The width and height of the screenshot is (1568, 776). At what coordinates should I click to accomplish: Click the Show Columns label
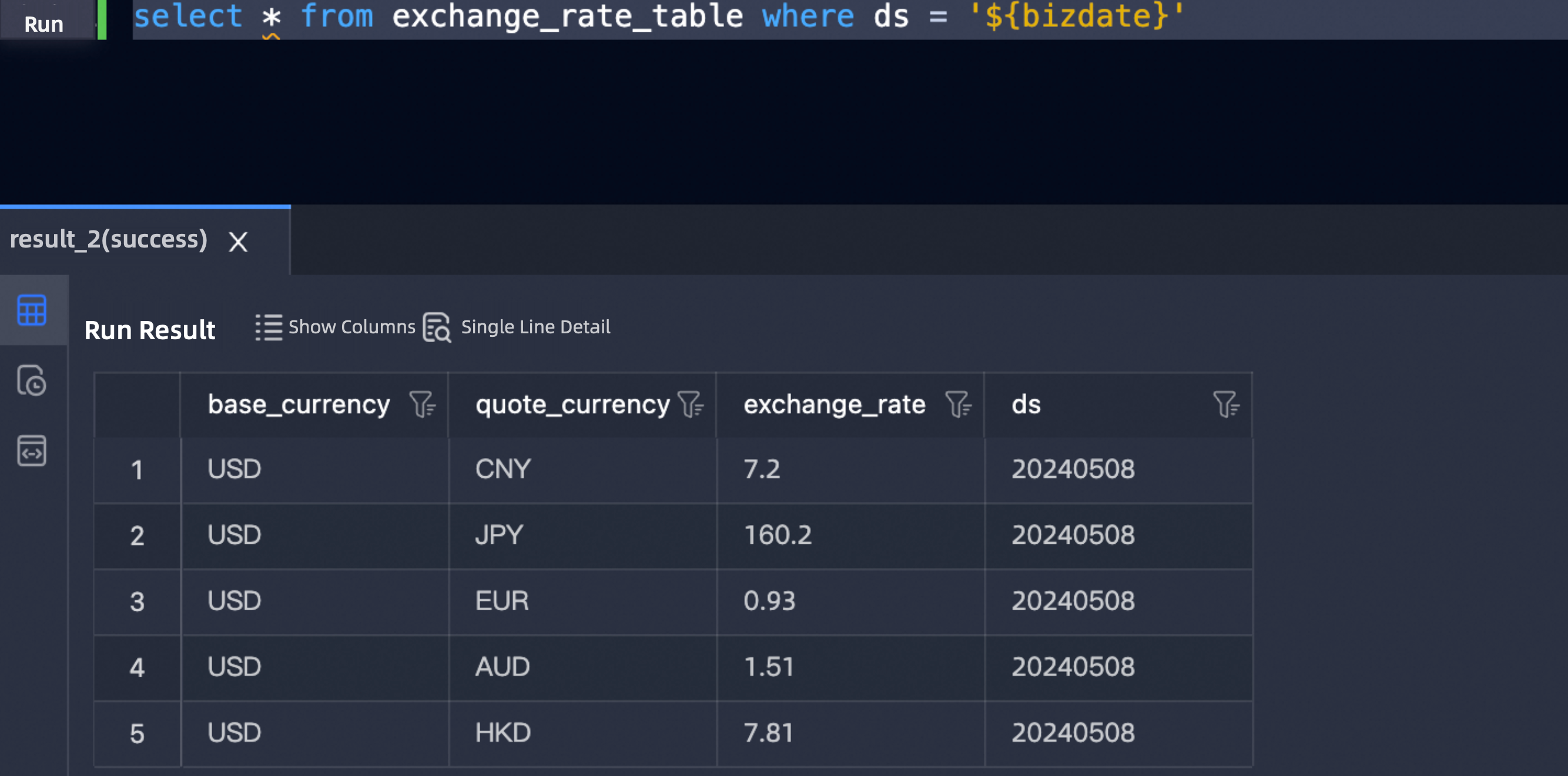coord(351,327)
